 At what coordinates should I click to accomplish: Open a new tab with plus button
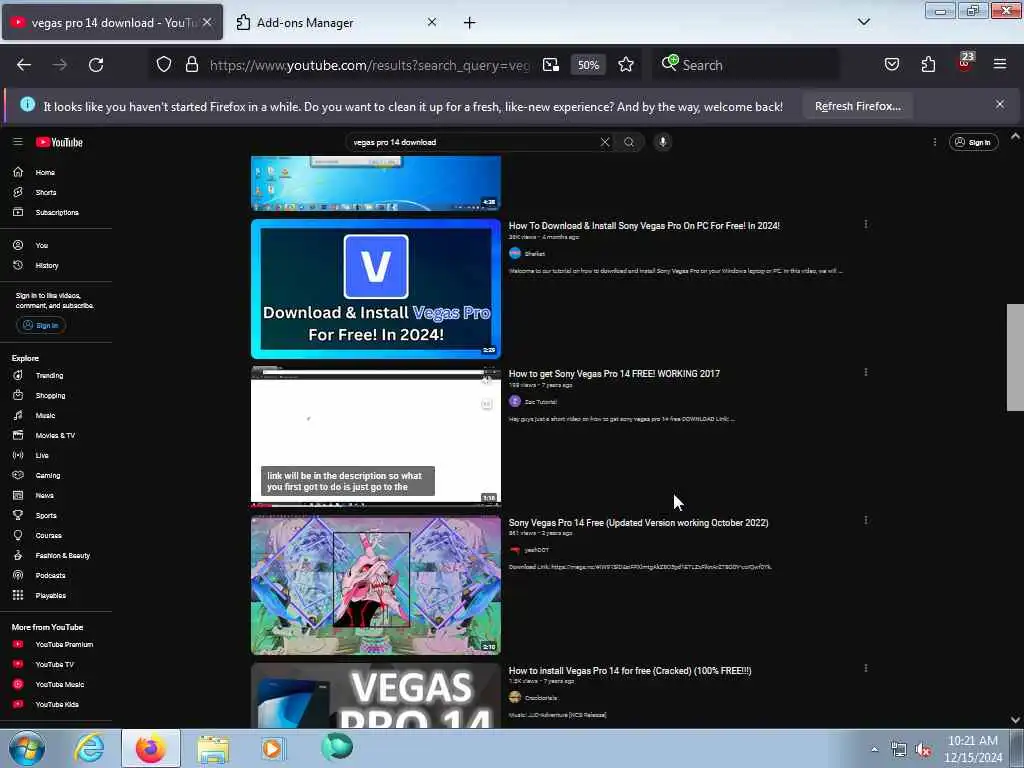tap(469, 23)
